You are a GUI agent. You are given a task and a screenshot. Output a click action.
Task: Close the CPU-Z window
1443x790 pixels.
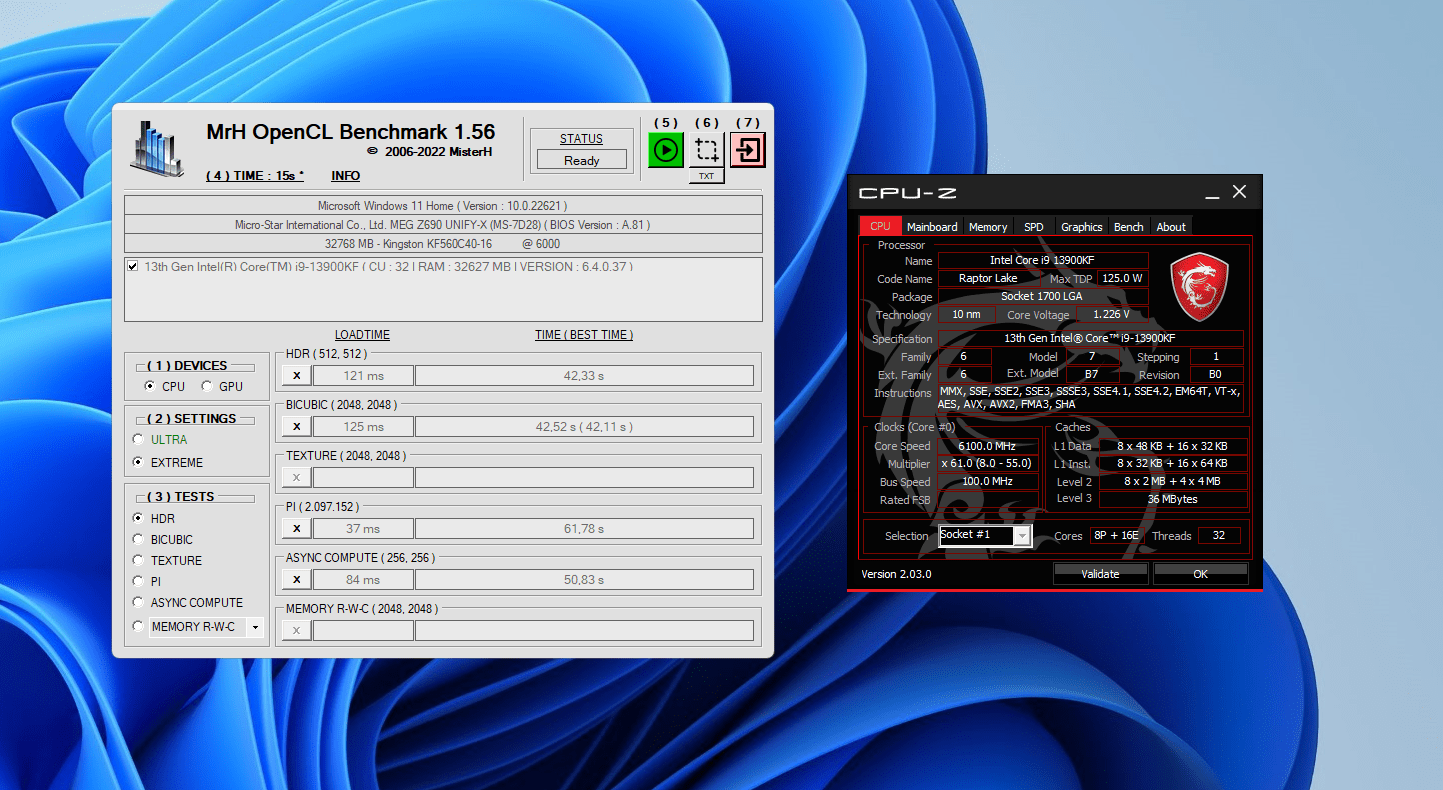(1239, 192)
